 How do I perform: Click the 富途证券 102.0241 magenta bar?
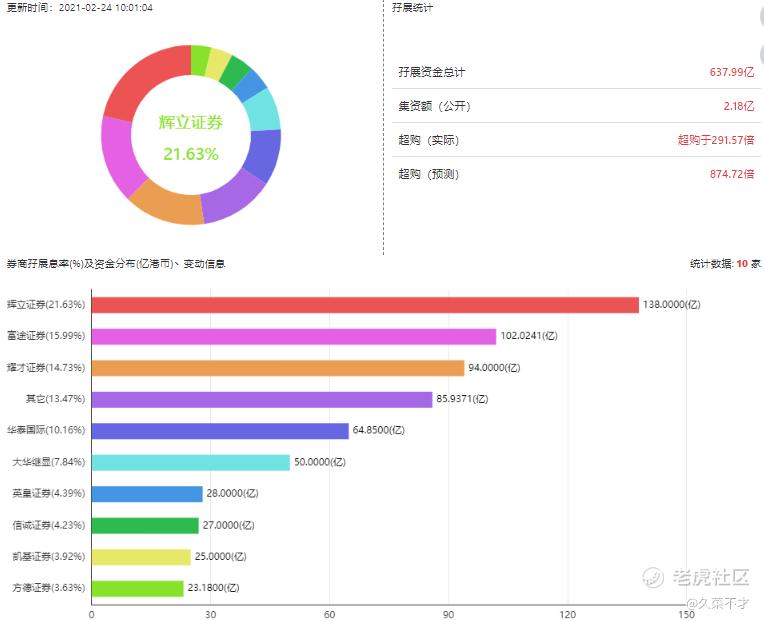tap(294, 336)
